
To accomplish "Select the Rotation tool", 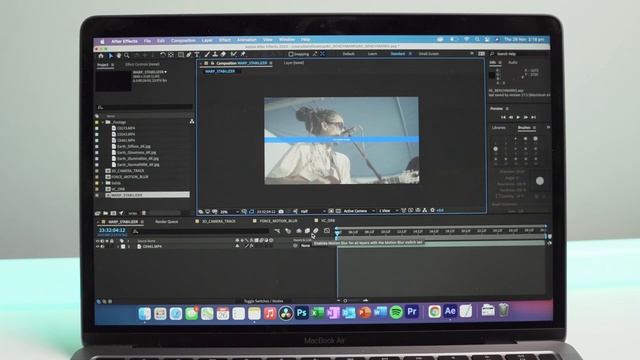I will (x=162, y=55).
